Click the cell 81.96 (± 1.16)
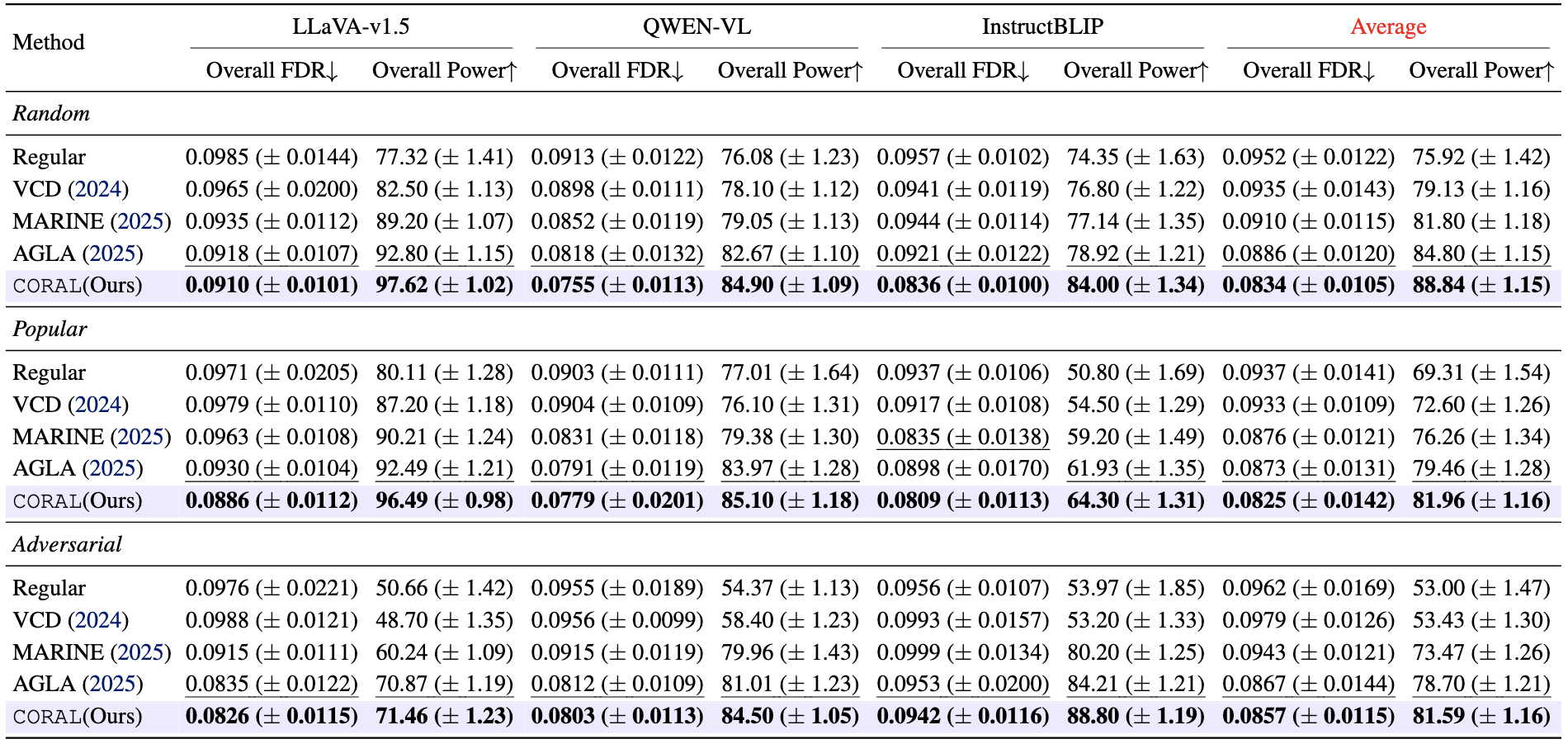This screenshot has width=1568, height=744. click(1481, 501)
